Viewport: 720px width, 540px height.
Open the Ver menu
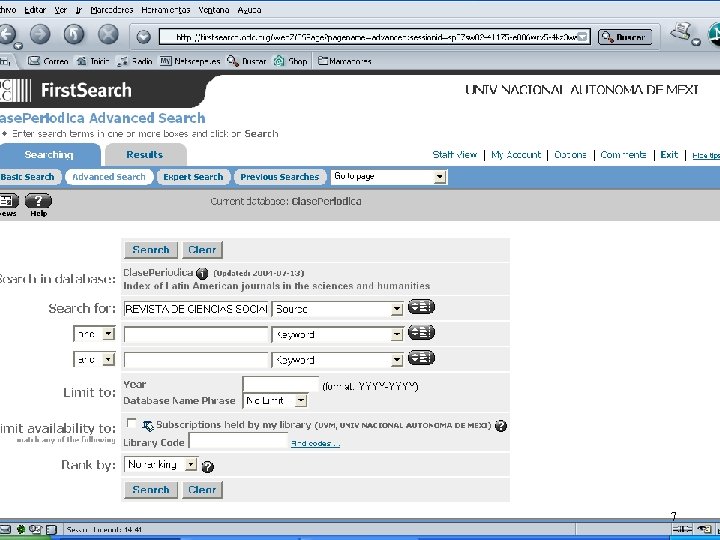point(61,10)
